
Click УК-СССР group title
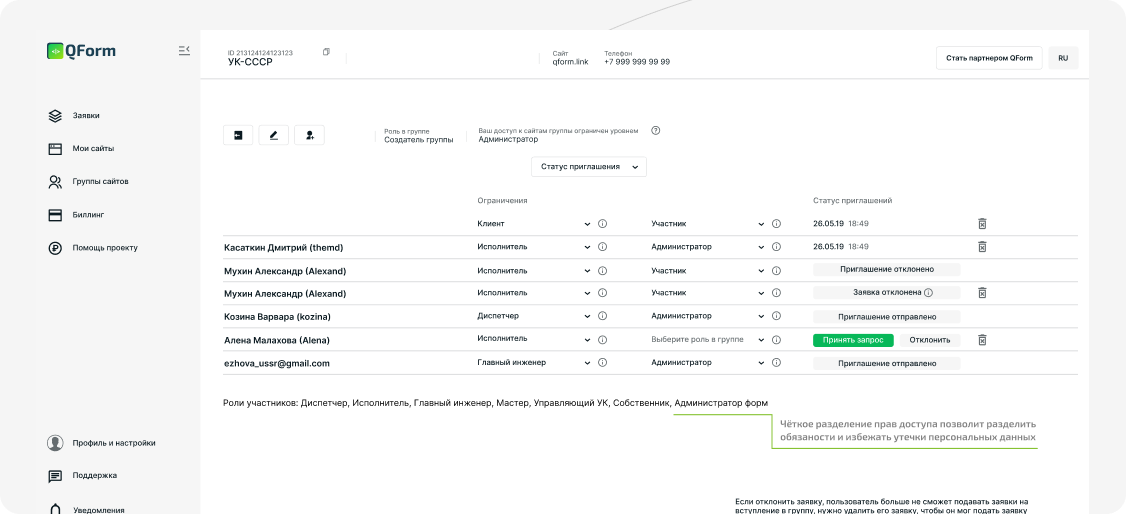click(x=250, y=62)
